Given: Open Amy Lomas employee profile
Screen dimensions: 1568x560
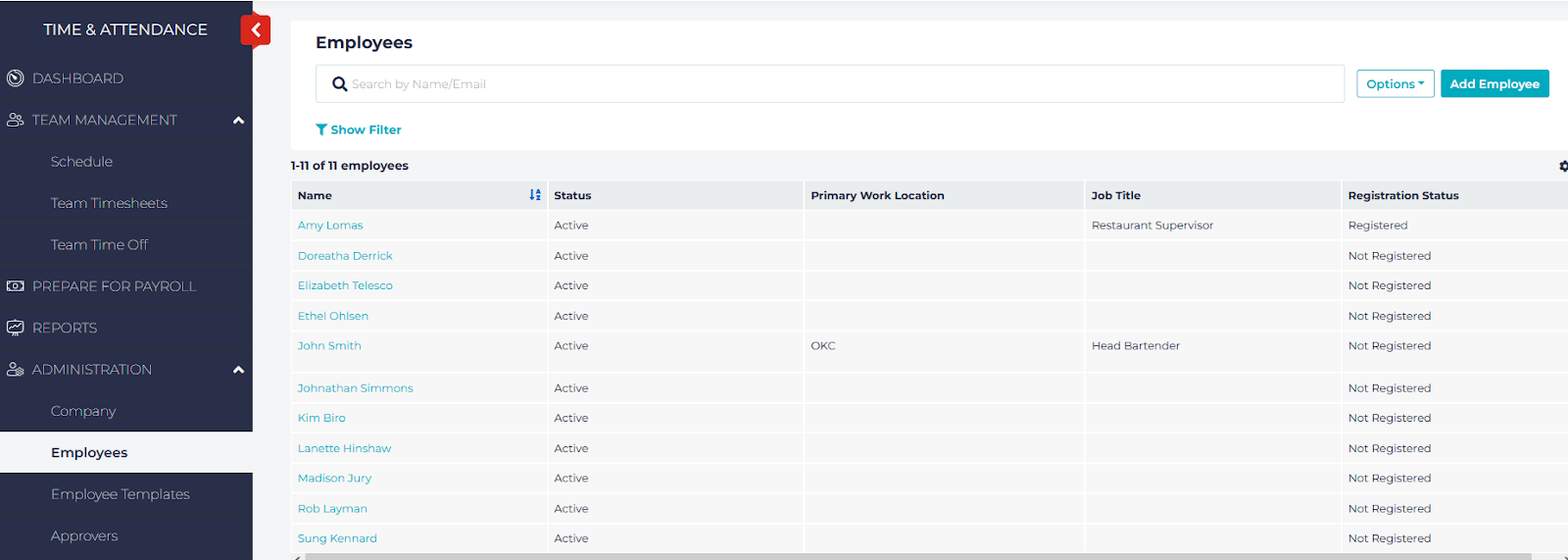Looking at the screenshot, I should coord(330,226).
